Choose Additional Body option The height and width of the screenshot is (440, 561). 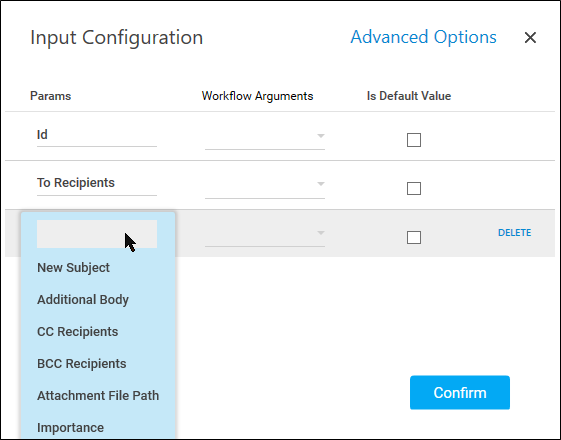coord(83,299)
